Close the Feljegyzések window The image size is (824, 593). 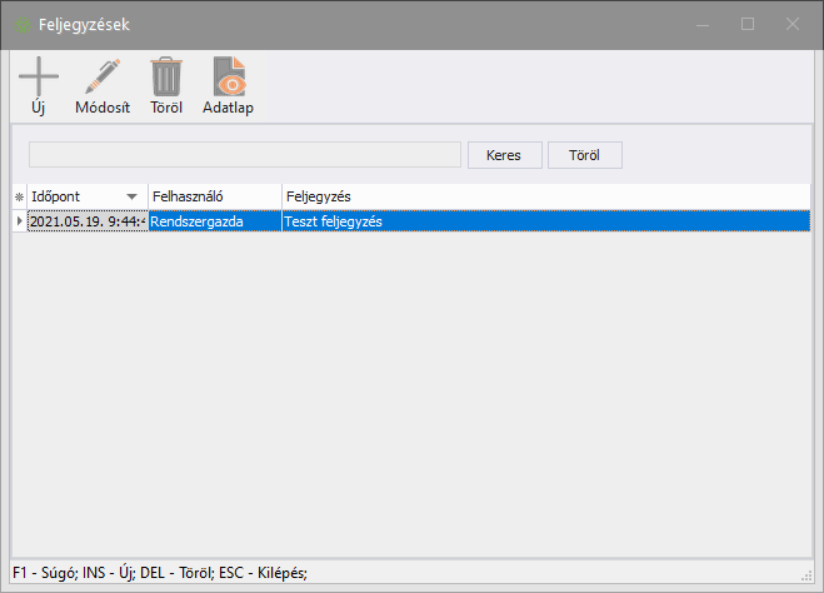[x=793, y=24]
